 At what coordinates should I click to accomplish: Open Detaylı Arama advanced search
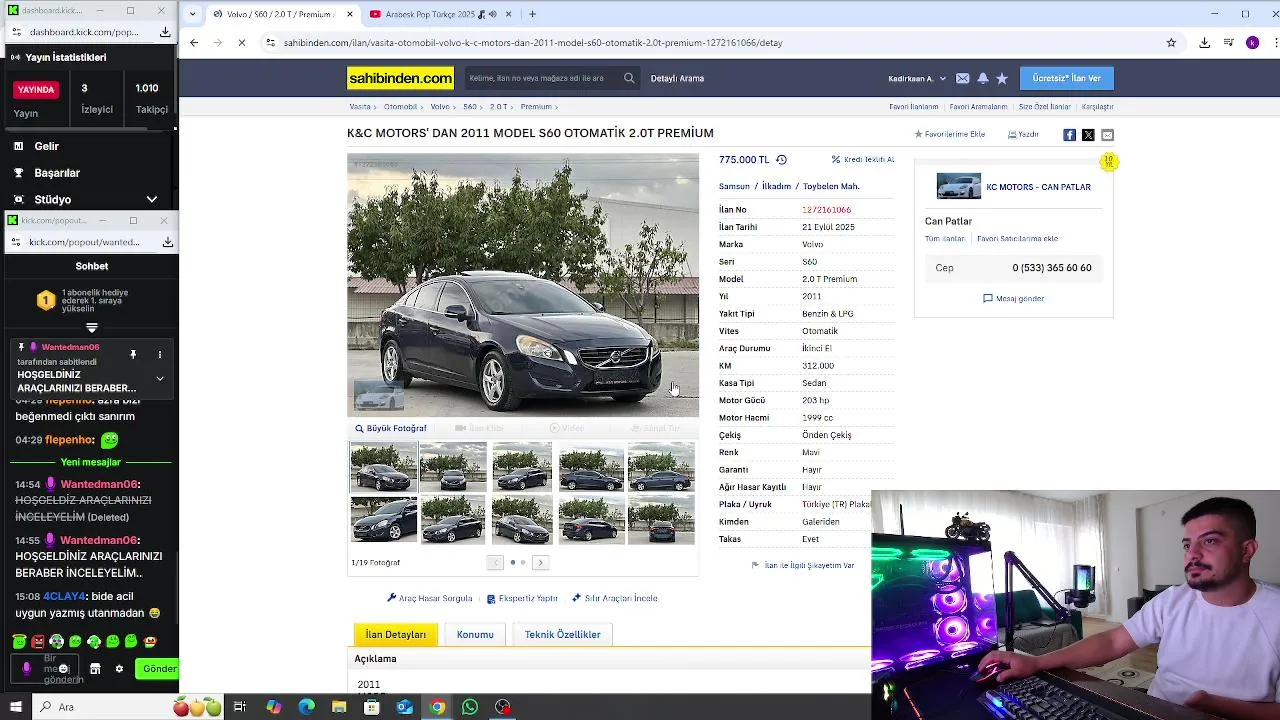[677, 78]
